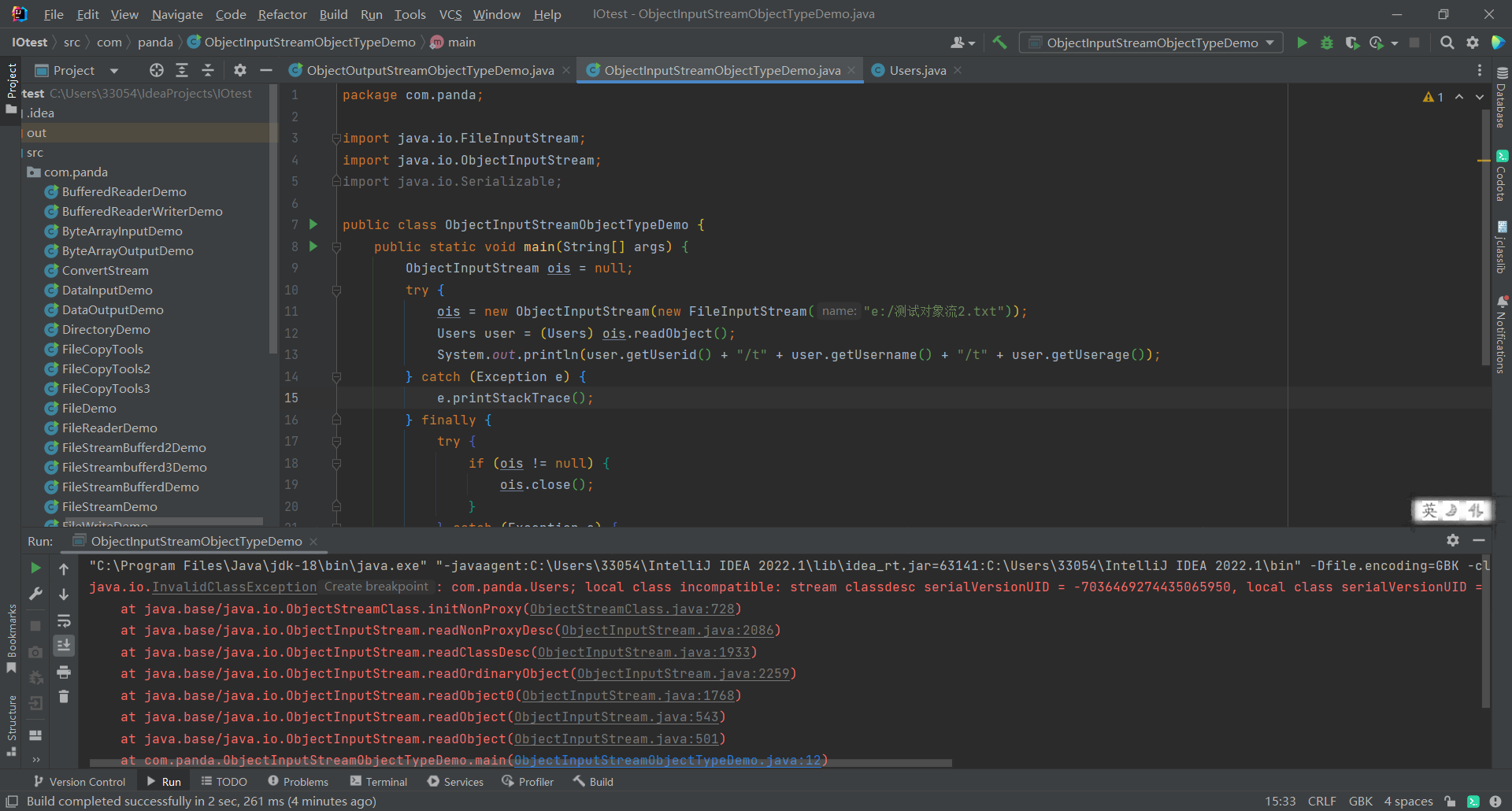Click InvalidClassException link in console
Viewport: 1512px width, 811px height.
coord(234,587)
